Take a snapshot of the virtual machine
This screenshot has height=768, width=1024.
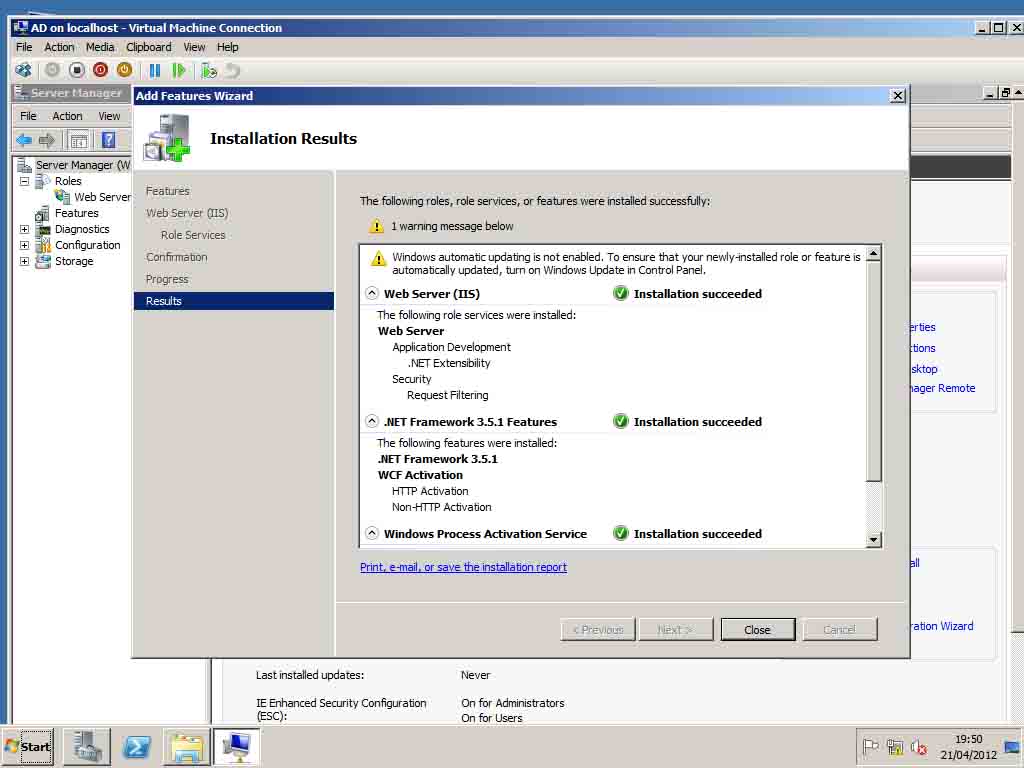pyautogui.click(x=208, y=70)
